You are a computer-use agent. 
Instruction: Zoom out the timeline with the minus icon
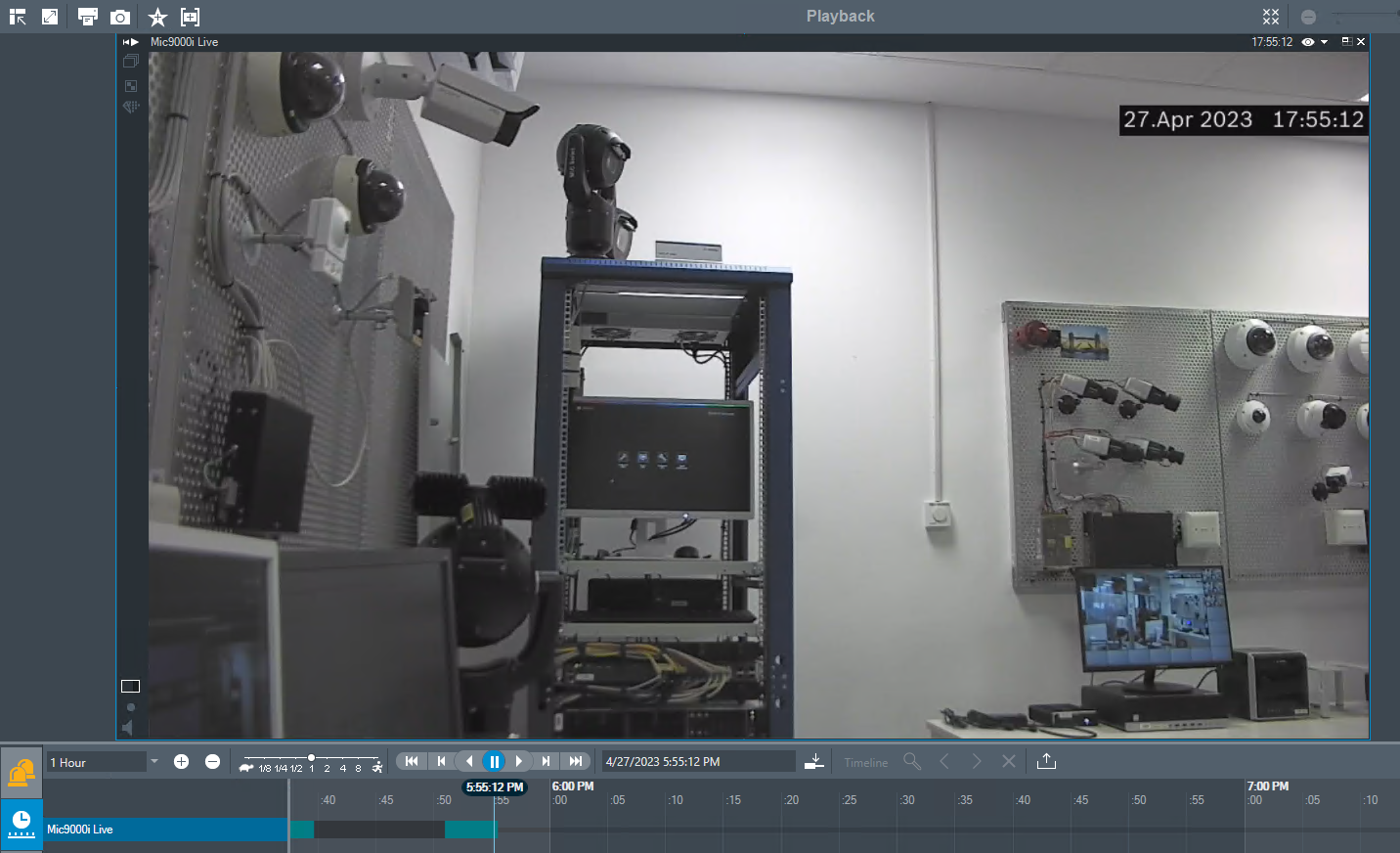pos(212,761)
